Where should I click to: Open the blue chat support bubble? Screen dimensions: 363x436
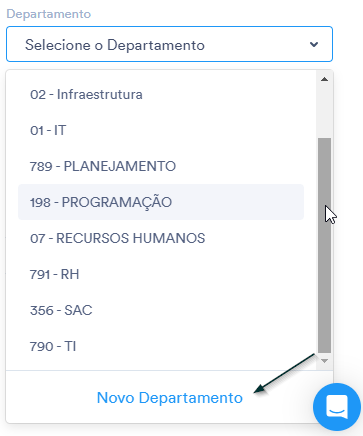click(x=337, y=407)
